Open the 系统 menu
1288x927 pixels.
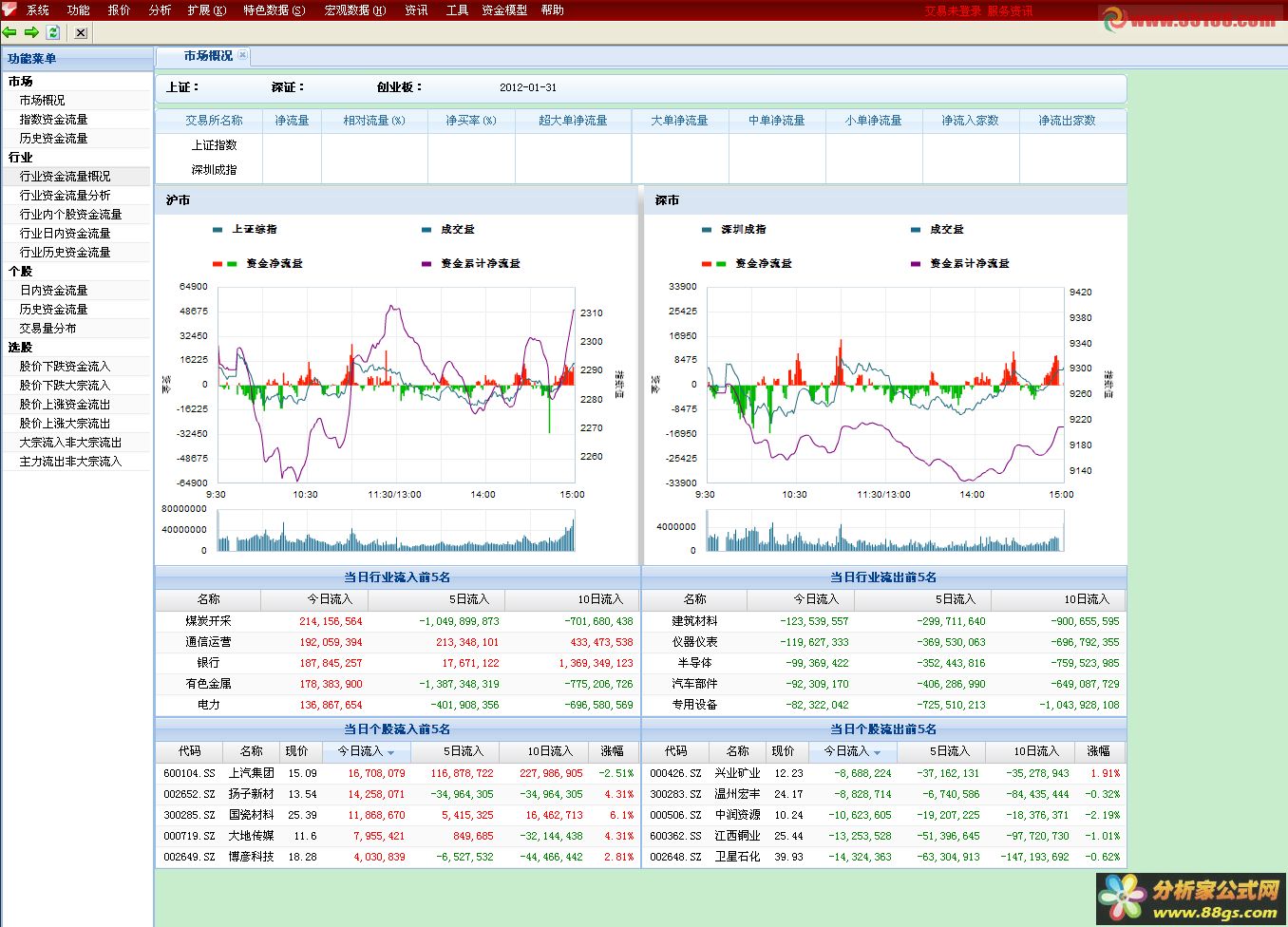pos(37,10)
